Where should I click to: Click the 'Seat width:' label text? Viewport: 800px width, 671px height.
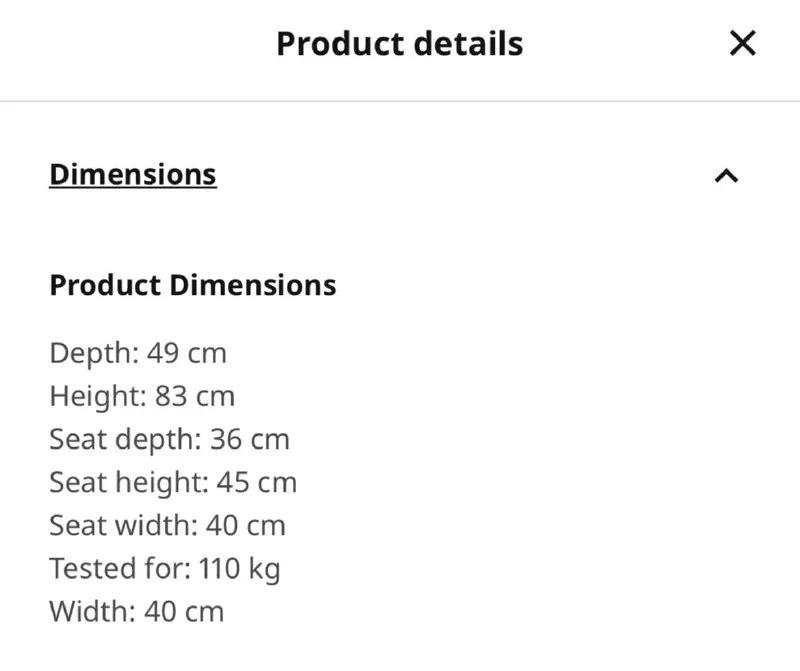[123, 525]
